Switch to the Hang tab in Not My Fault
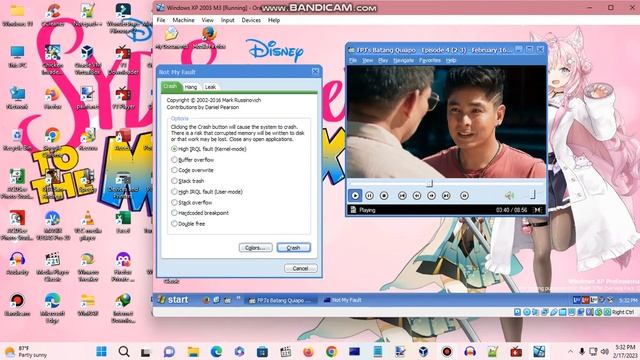The image size is (640, 360). (191, 87)
